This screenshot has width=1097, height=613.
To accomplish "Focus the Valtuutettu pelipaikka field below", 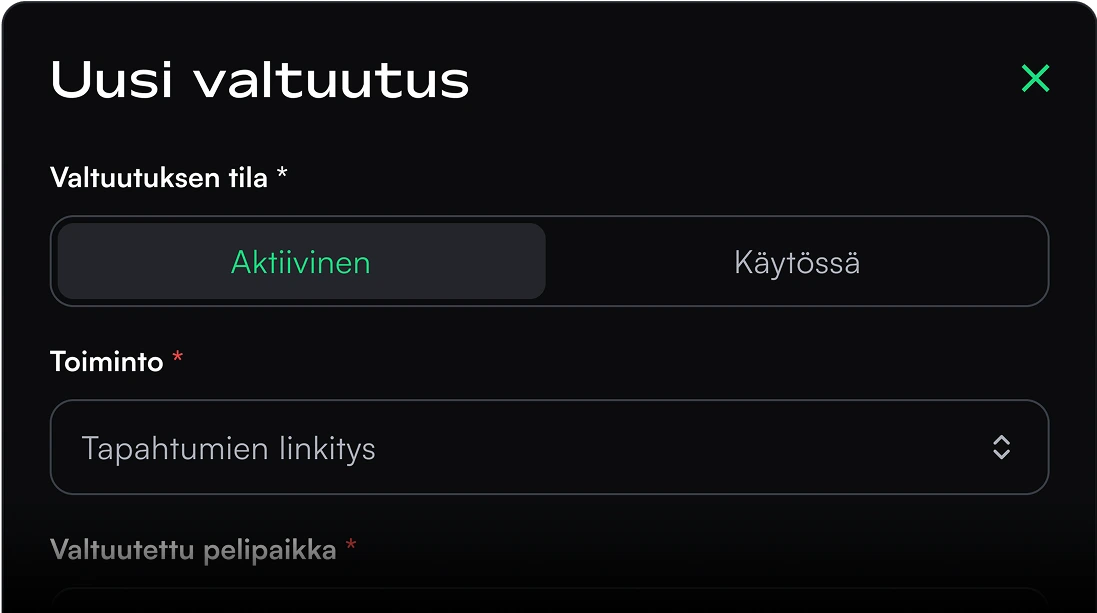I will click(549, 600).
